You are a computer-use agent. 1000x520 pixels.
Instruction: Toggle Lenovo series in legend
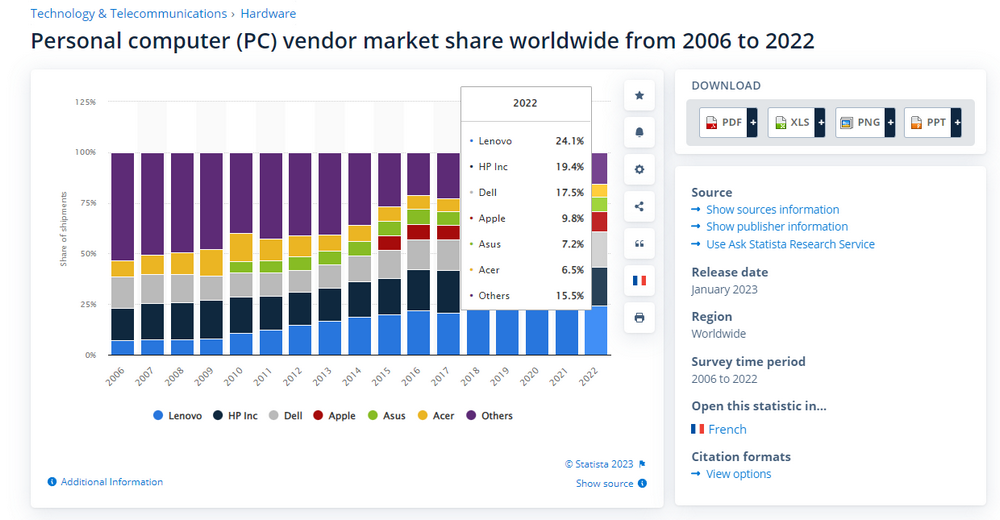click(178, 415)
